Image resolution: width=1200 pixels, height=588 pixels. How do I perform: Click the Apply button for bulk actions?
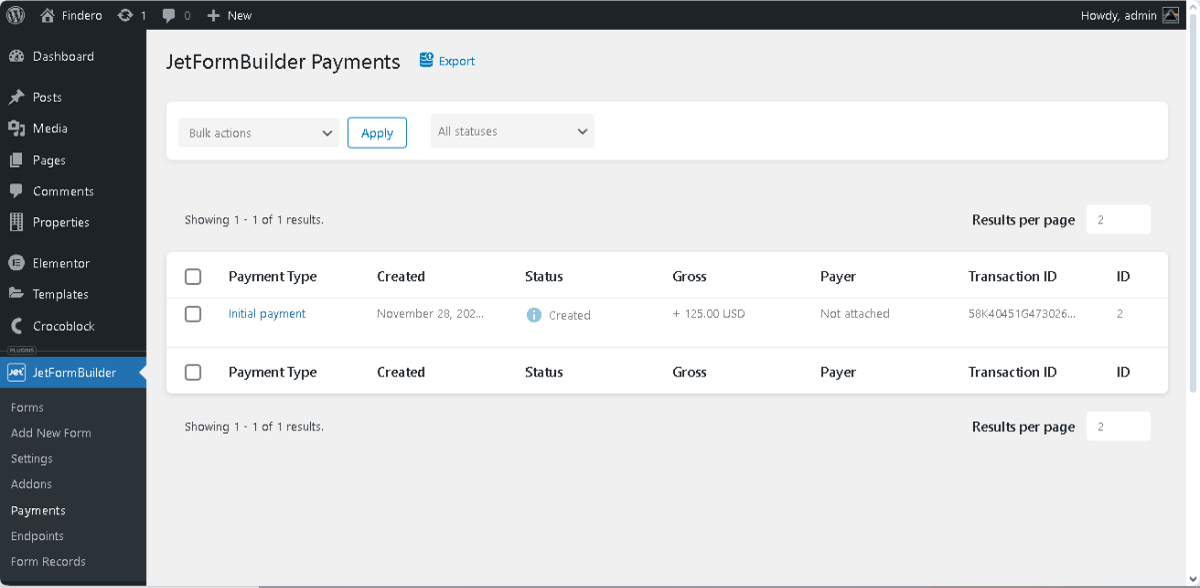377,132
